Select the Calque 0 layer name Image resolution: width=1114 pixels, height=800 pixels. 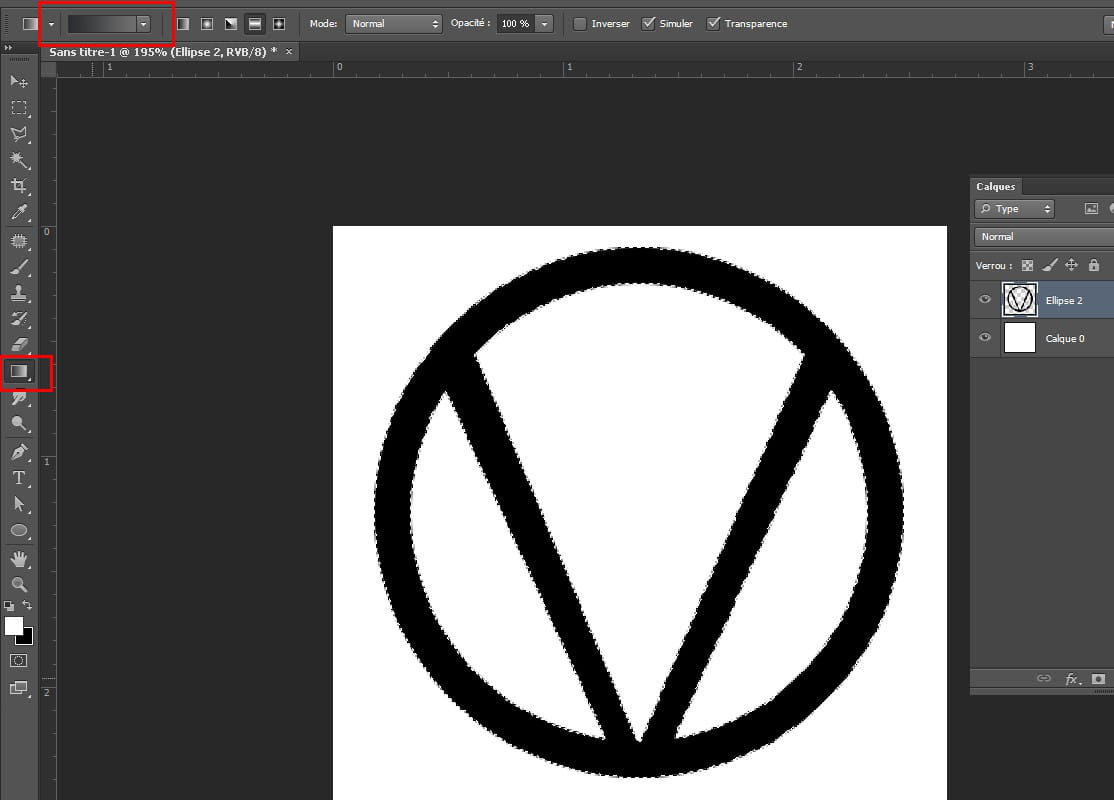(x=1065, y=338)
